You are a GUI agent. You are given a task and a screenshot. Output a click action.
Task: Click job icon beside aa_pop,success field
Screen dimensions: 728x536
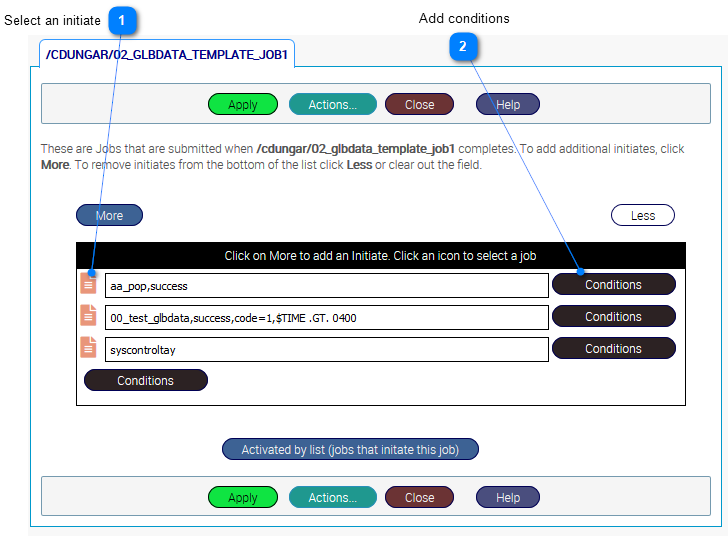tap(89, 284)
